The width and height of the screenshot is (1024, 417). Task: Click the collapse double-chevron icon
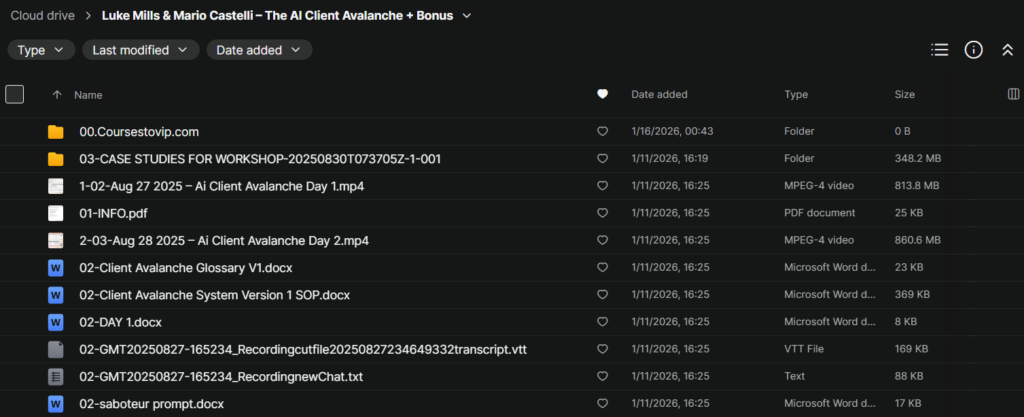click(1007, 50)
